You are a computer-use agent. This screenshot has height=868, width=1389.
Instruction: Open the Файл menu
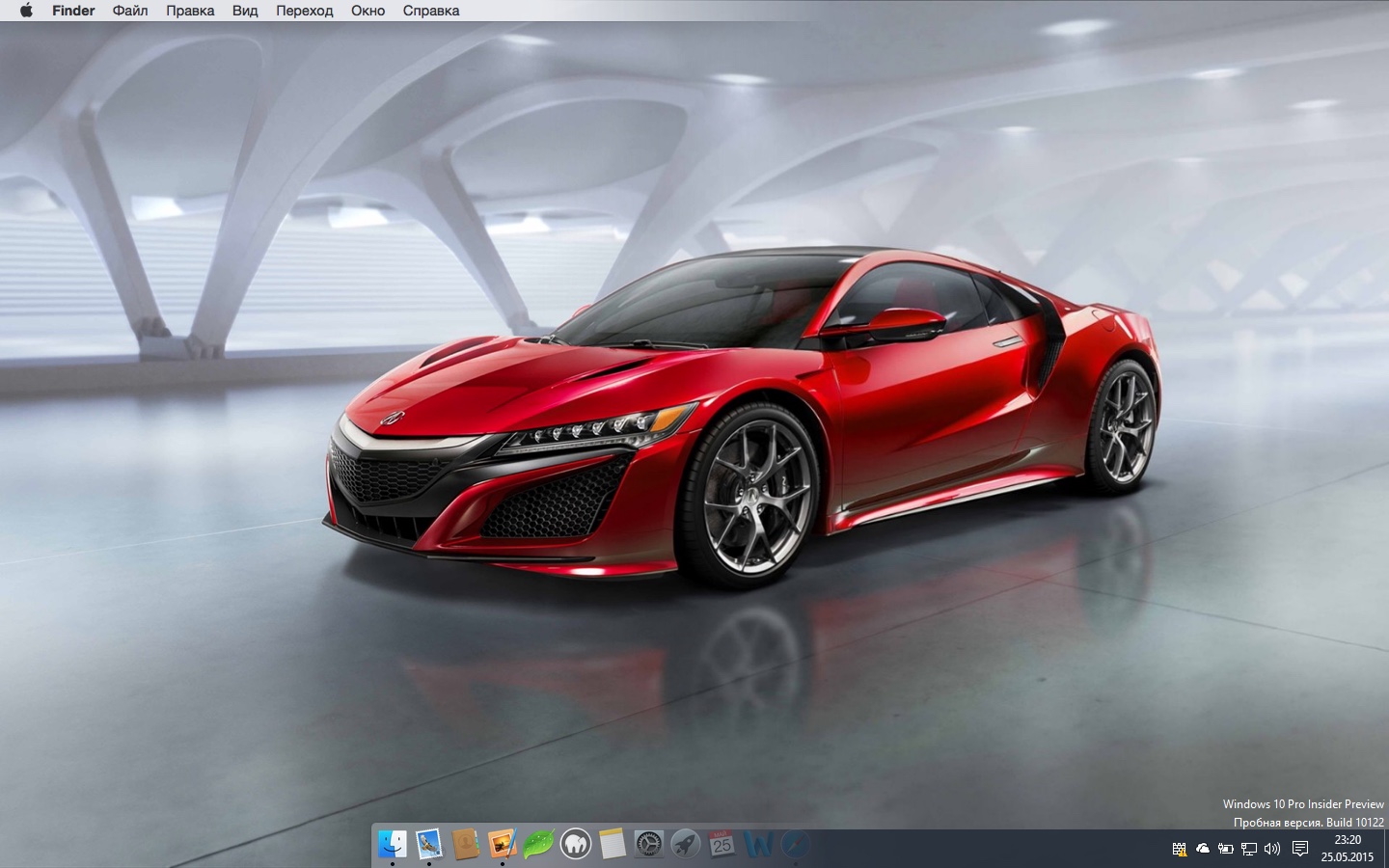pyautogui.click(x=130, y=11)
